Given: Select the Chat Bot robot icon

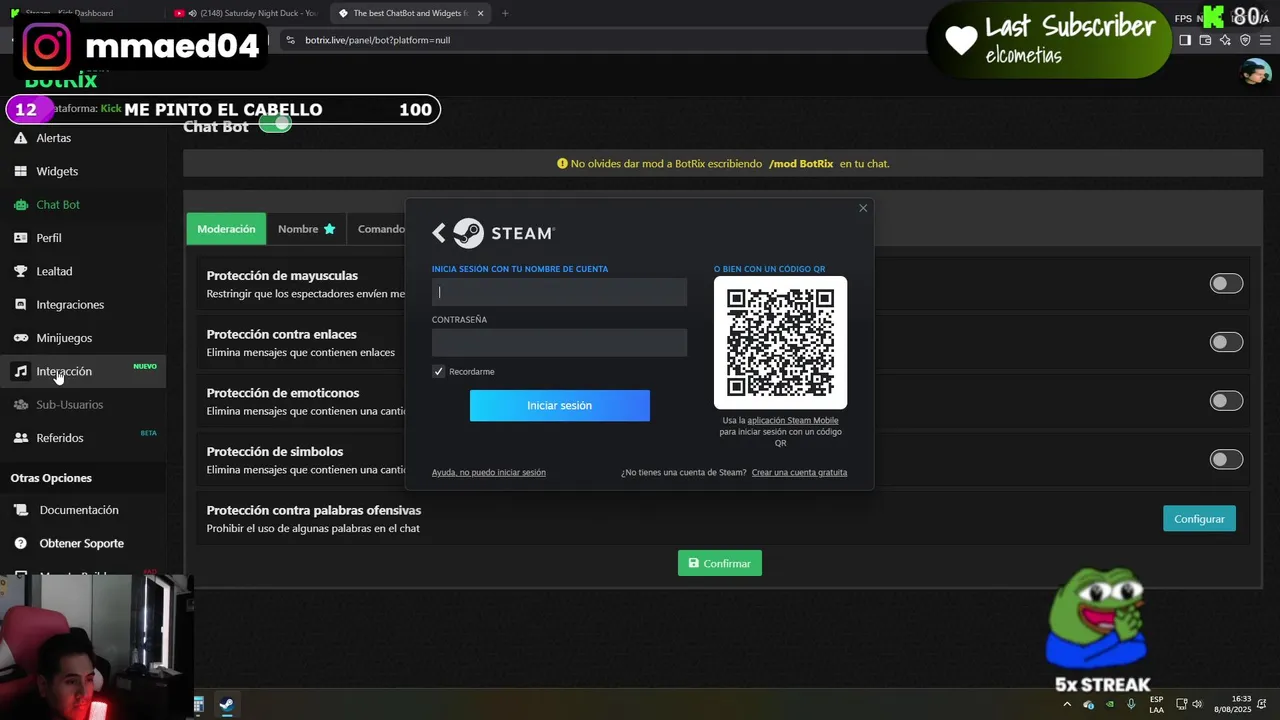Looking at the screenshot, I should [20, 205].
